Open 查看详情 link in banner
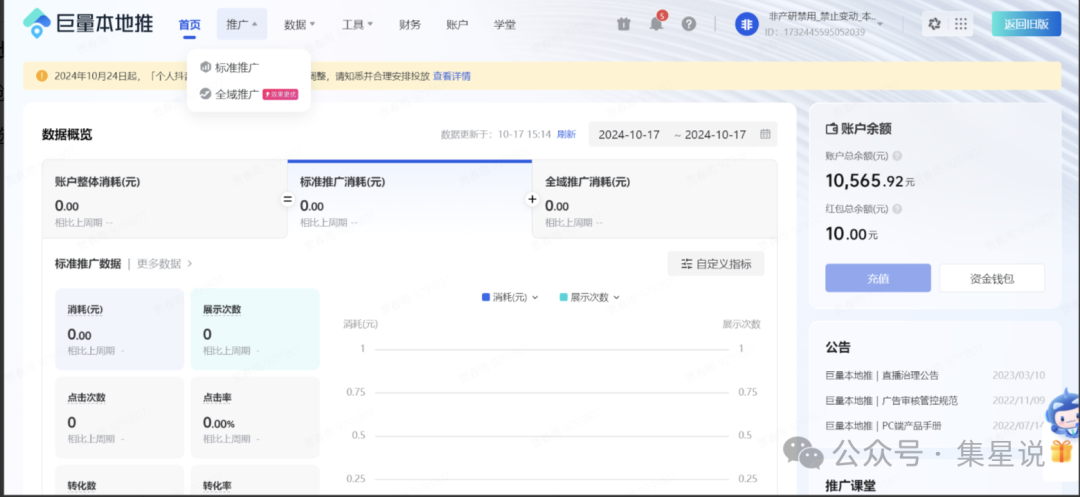 tap(452, 76)
